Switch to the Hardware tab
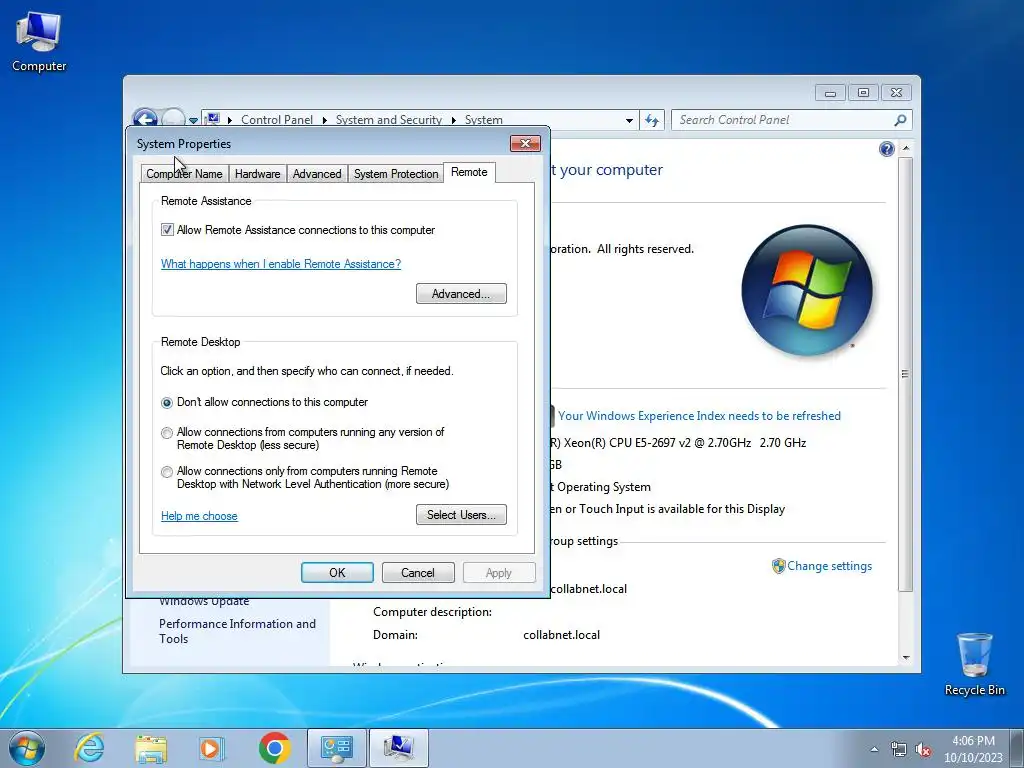 [257, 174]
